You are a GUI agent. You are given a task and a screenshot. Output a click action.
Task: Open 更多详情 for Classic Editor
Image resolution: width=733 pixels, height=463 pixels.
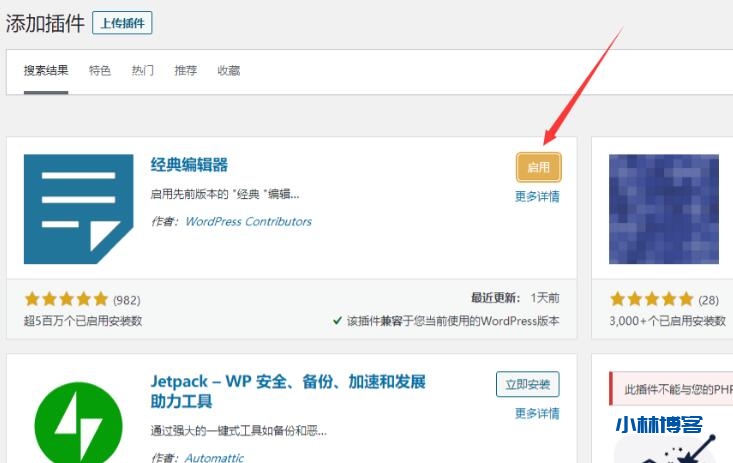coord(537,196)
